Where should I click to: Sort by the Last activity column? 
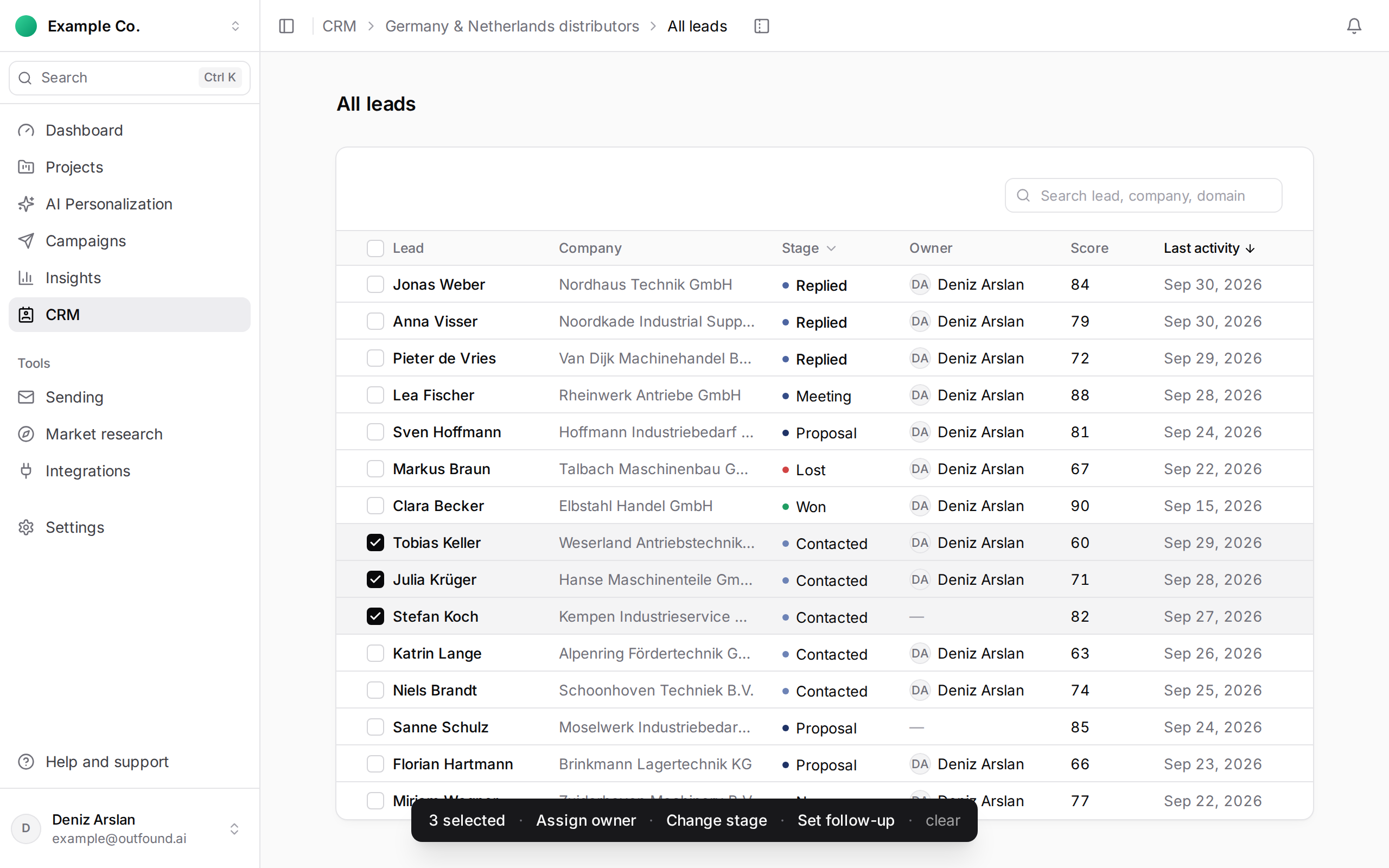pos(1209,248)
